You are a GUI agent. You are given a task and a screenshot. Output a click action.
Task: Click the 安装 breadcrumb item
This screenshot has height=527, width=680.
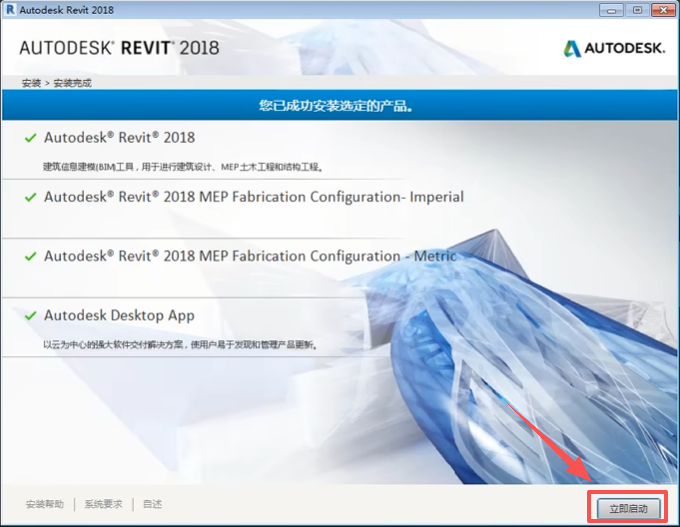click(x=30, y=83)
